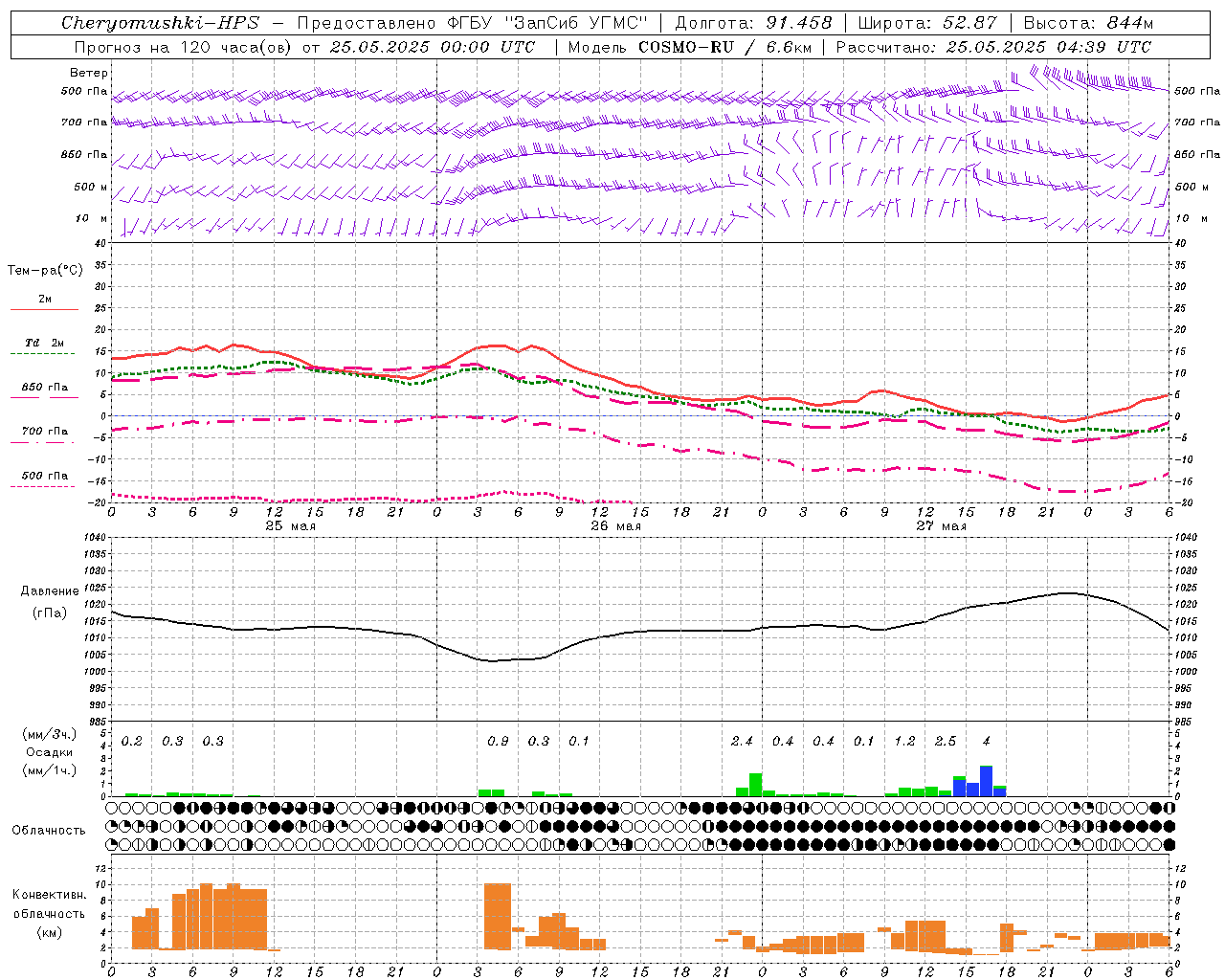Select the provider text ФГБУ "ЗапСиб УГМС"
This screenshot has width=1225, height=980.
[547, 23]
